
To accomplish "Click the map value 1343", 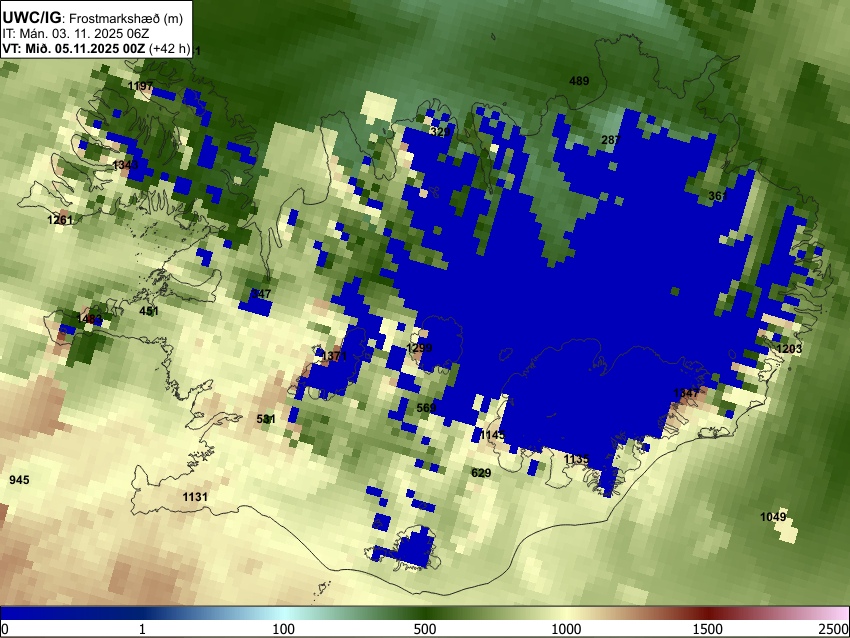I will pos(125,165).
